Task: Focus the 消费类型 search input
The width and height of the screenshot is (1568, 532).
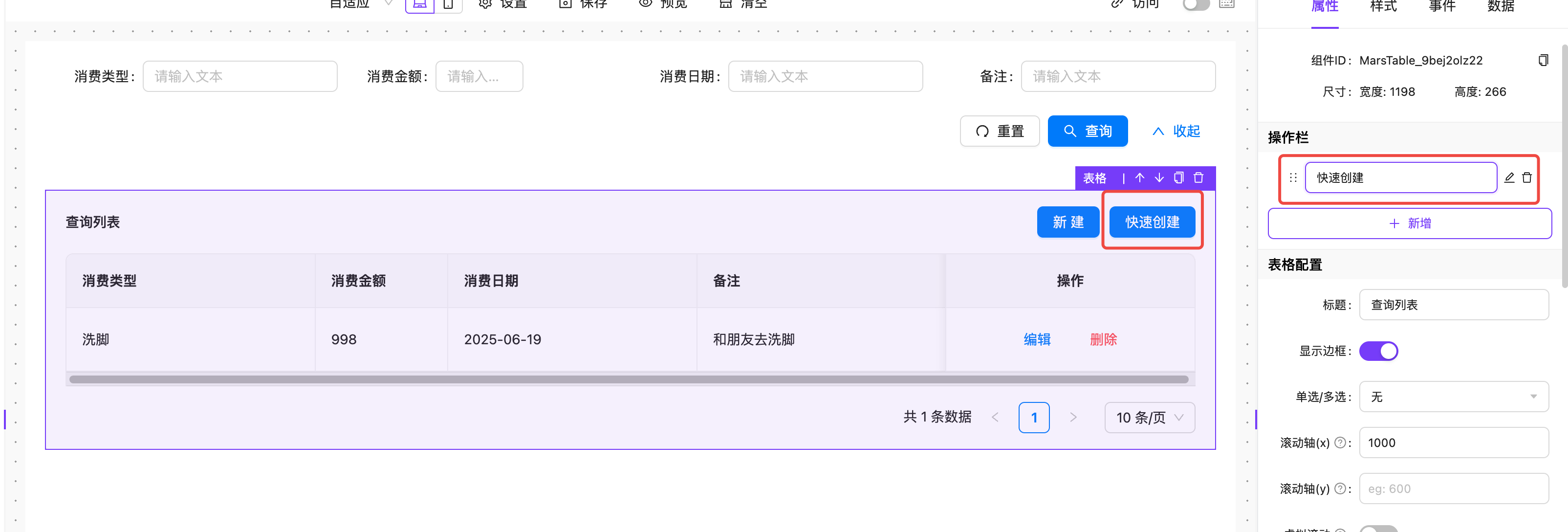Action: click(240, 76)
